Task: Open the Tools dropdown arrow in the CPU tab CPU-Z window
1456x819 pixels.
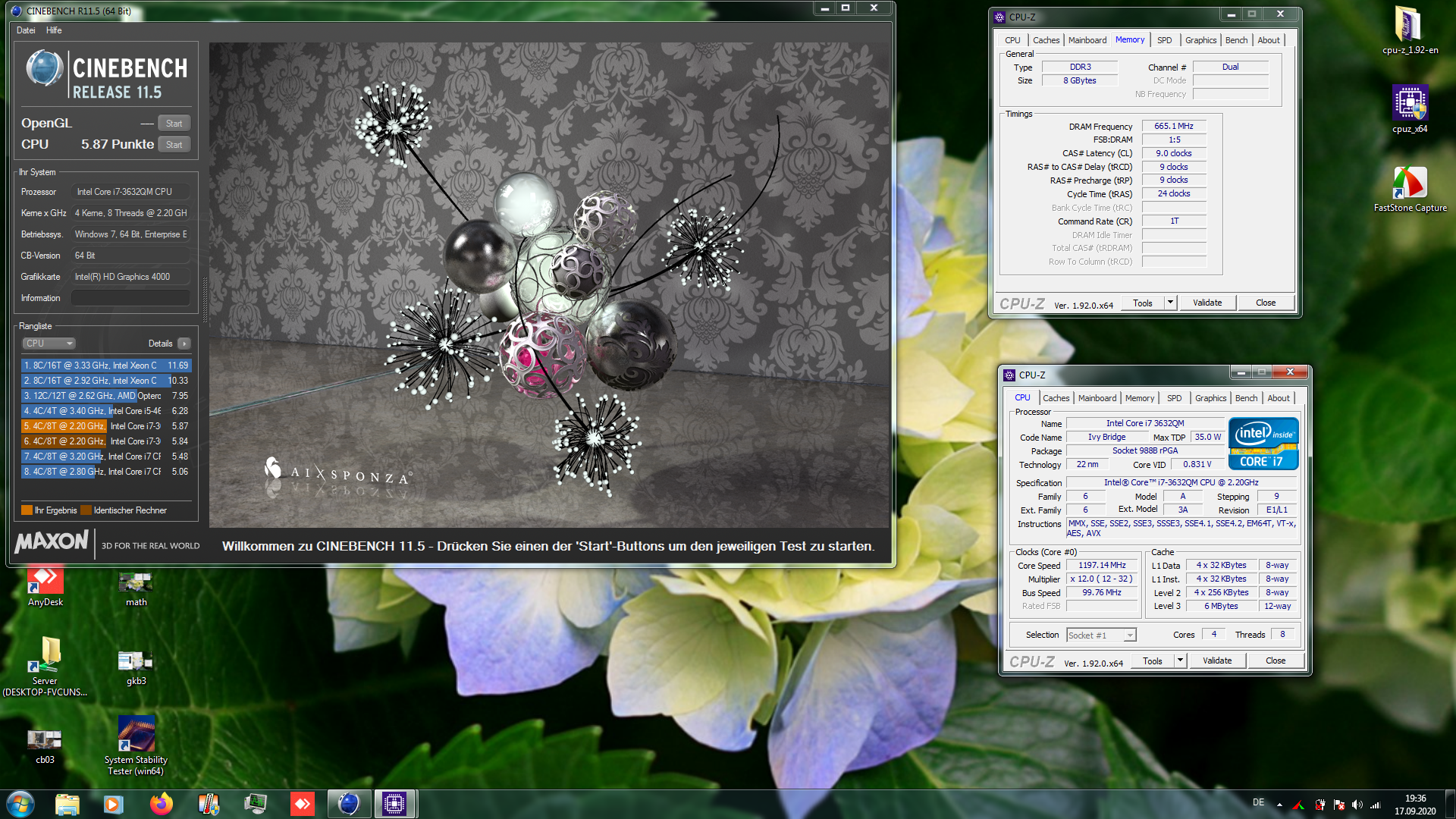Action: pos(1180,661)
